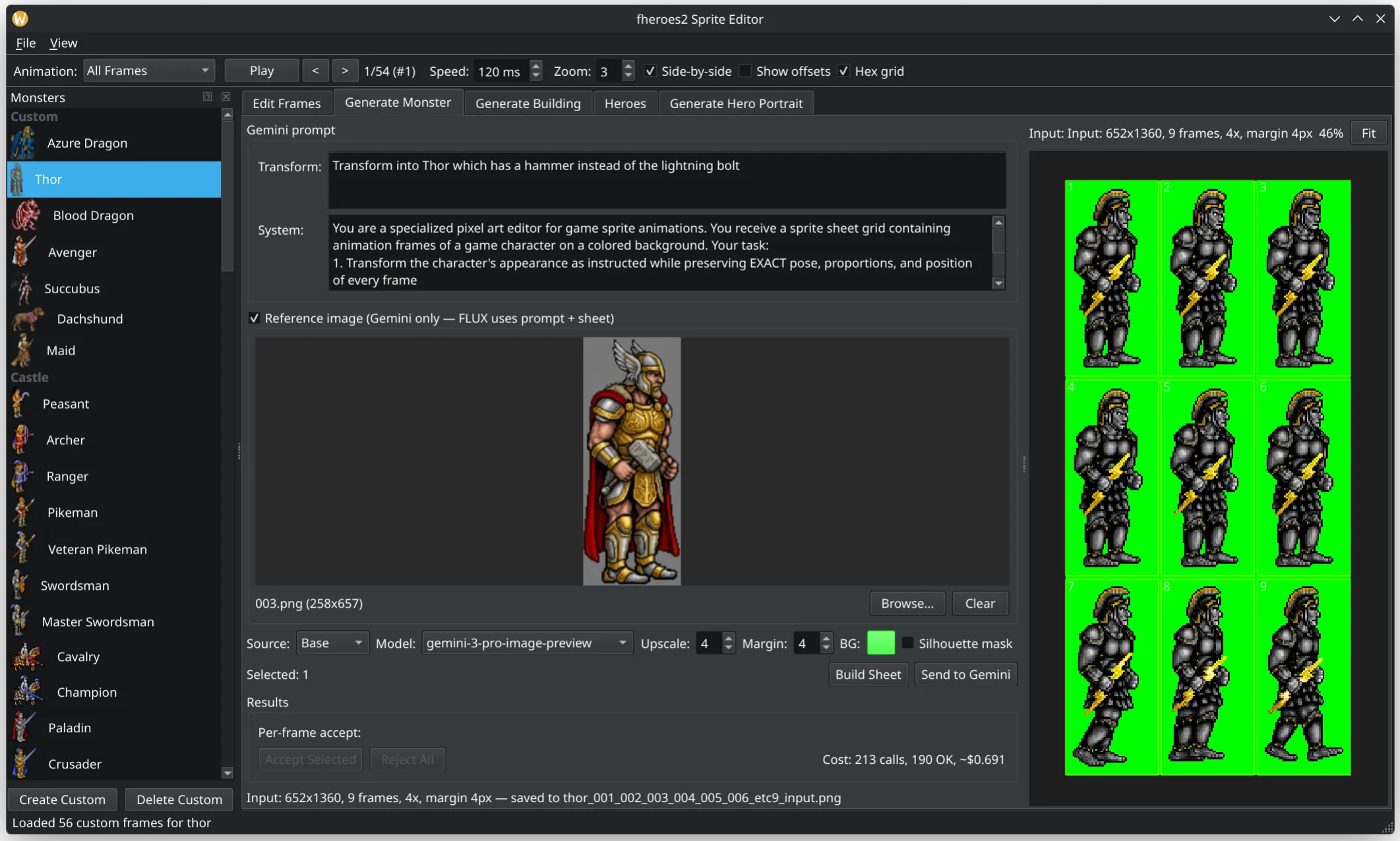Increase the Upscale value with up arrow
Image resolution: width=1400 pixels, height=841 pixels.
729,637
